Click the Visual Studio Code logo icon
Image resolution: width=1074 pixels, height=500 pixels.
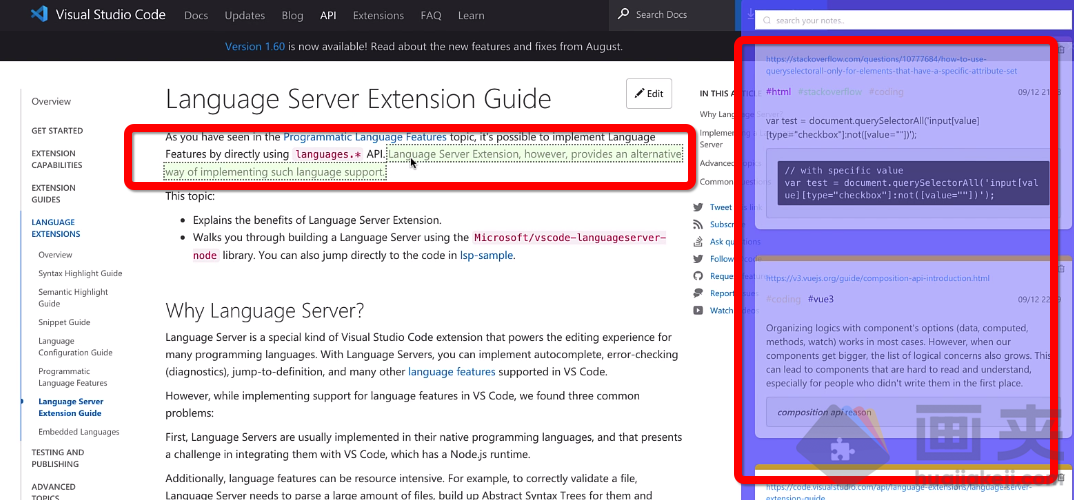(40, 15)
